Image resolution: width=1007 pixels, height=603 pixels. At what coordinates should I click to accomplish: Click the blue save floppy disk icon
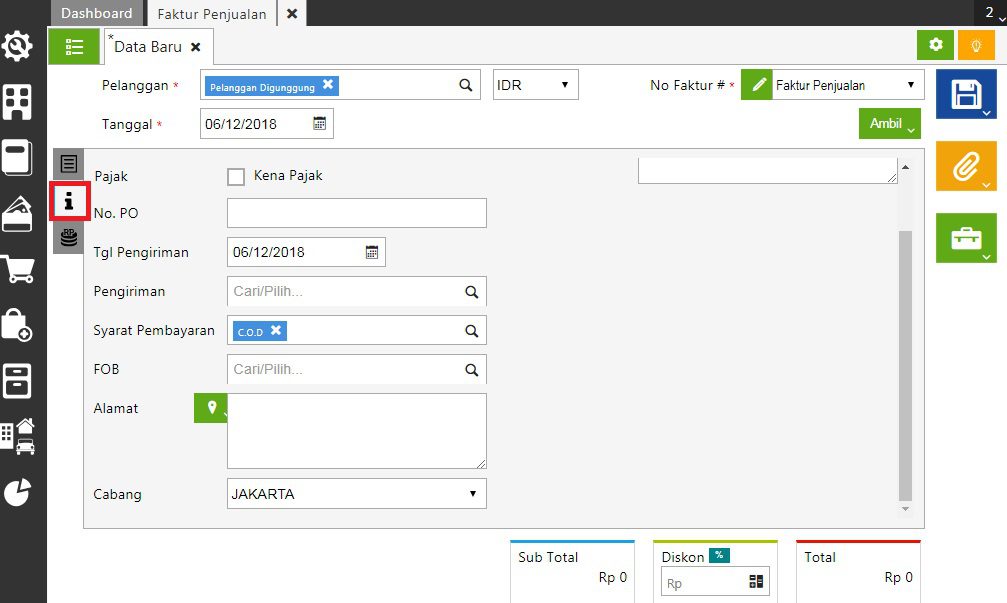coord(965,95)
